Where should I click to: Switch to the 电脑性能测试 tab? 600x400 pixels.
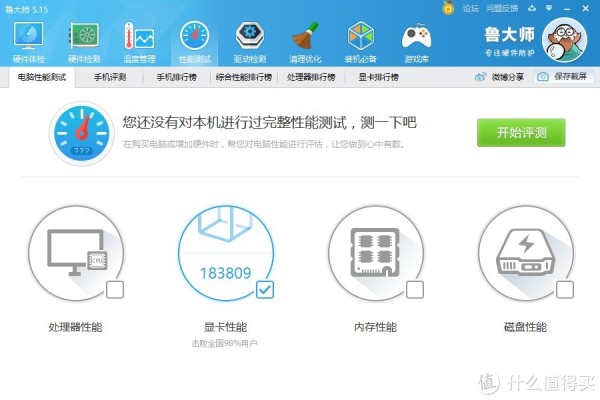tap(42, 77)
